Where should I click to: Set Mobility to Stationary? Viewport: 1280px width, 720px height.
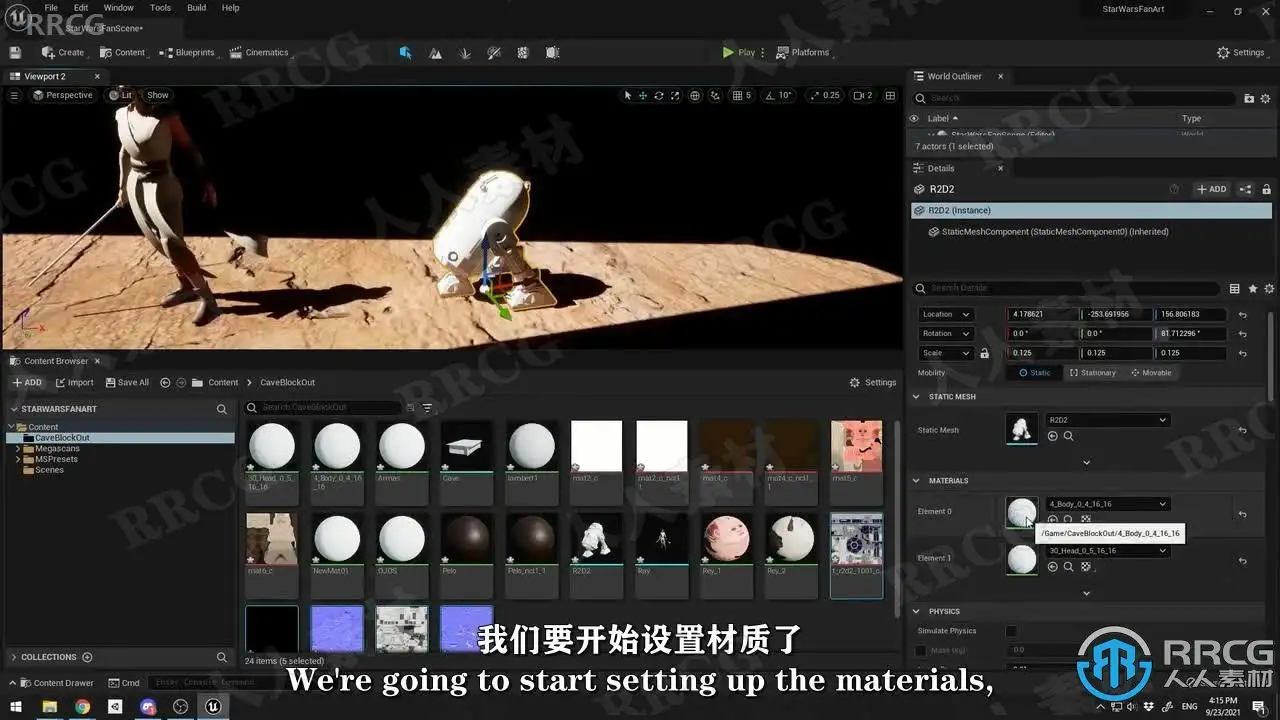pos(1092,373)
